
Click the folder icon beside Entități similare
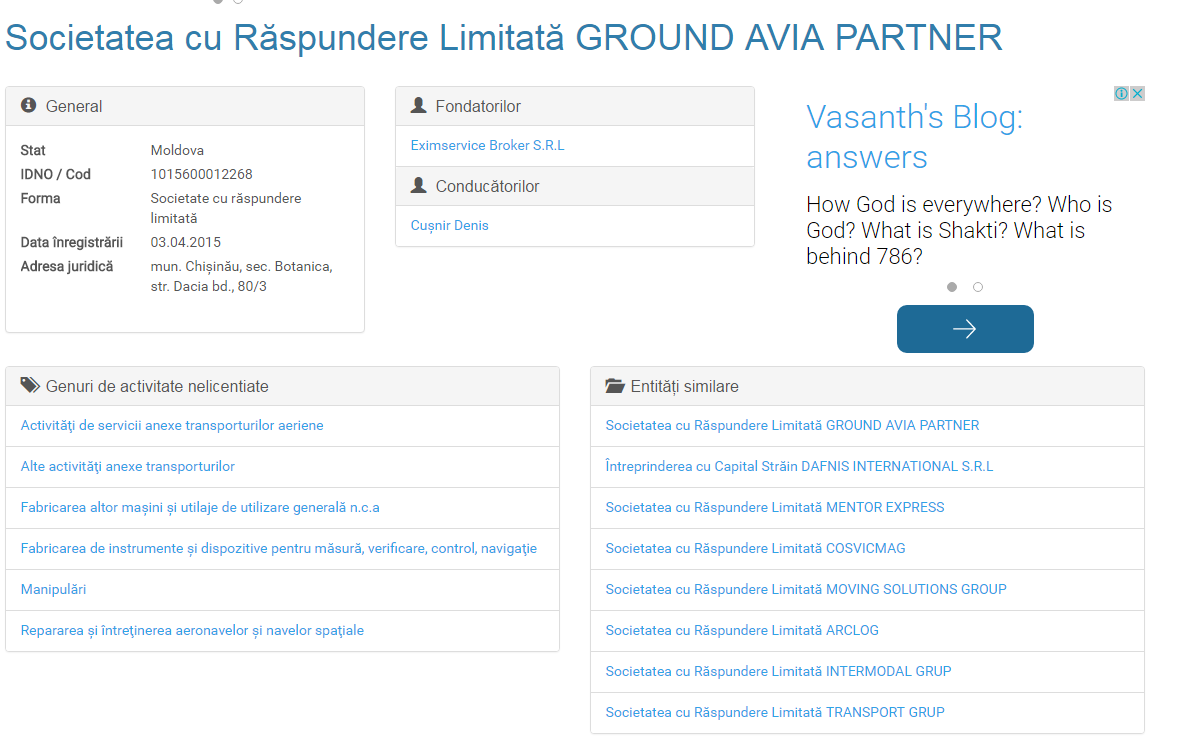pos(614,386)
